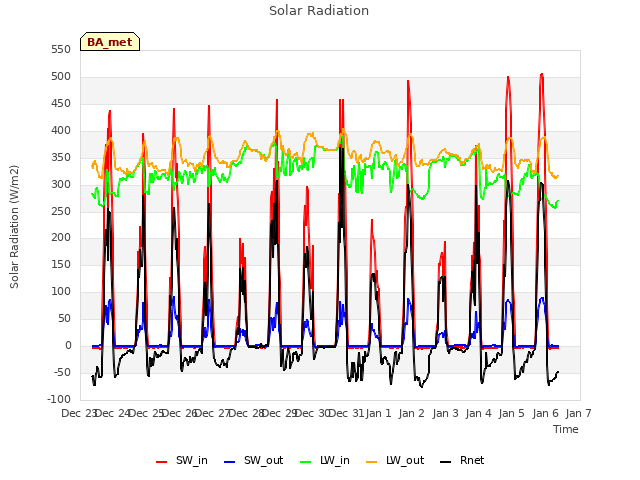Select the 50 y-axis tick label
640x480 pixels.
coord(64,318)
